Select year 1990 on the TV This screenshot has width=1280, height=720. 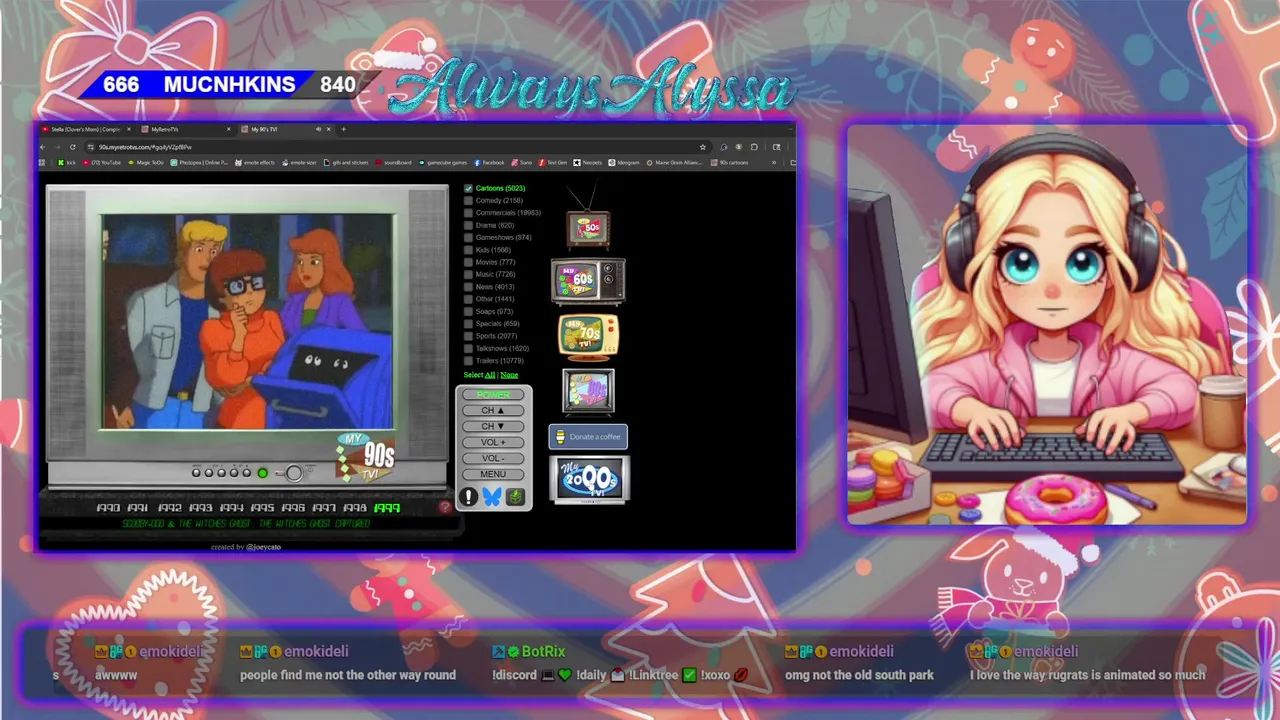[x=108, y=508]
